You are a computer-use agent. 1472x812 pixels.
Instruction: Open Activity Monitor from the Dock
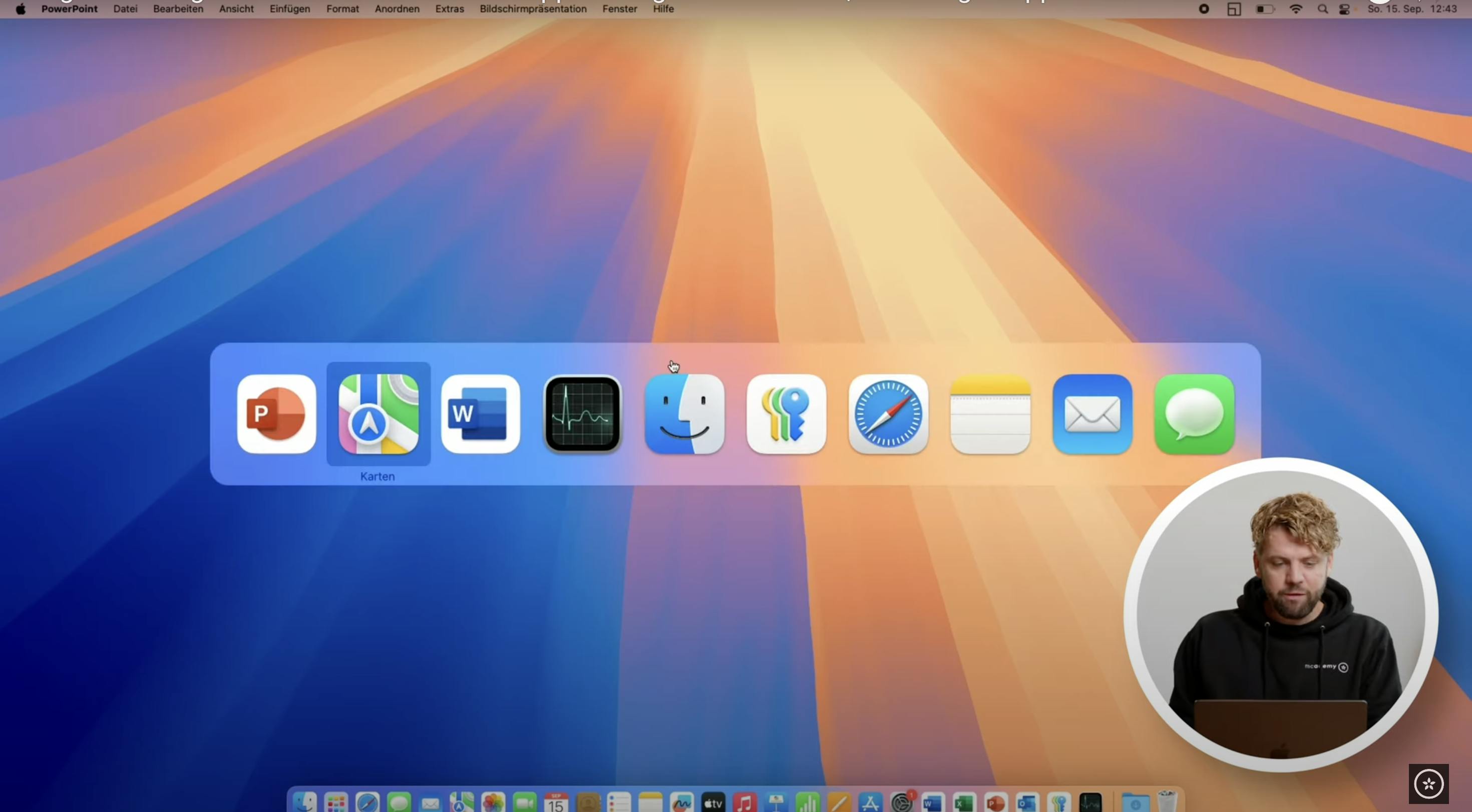1090,801
